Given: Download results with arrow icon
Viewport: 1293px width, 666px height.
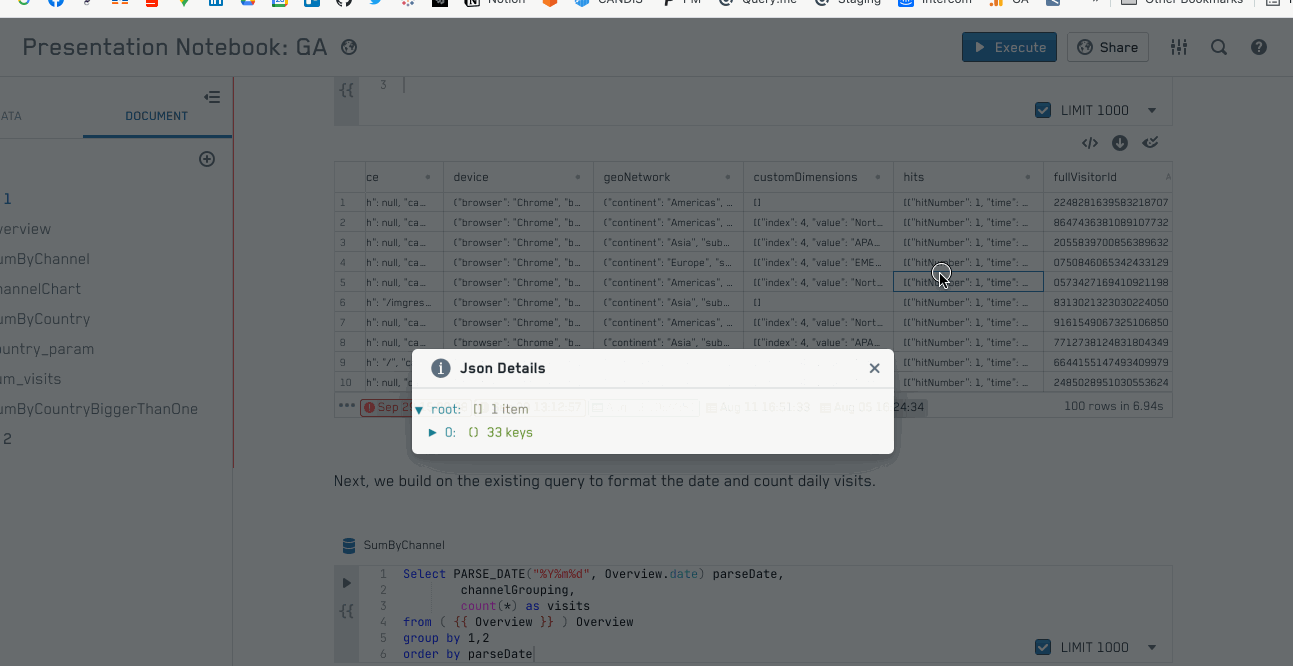Looking at the screenshot, I should pyautogui.click(x=1120, y=143).
